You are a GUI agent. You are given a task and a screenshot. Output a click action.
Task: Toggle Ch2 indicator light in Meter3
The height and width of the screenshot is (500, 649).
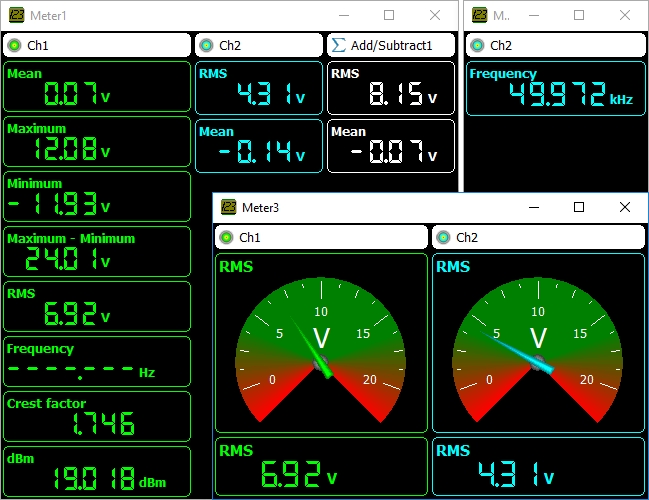click(x=443, y=237)
